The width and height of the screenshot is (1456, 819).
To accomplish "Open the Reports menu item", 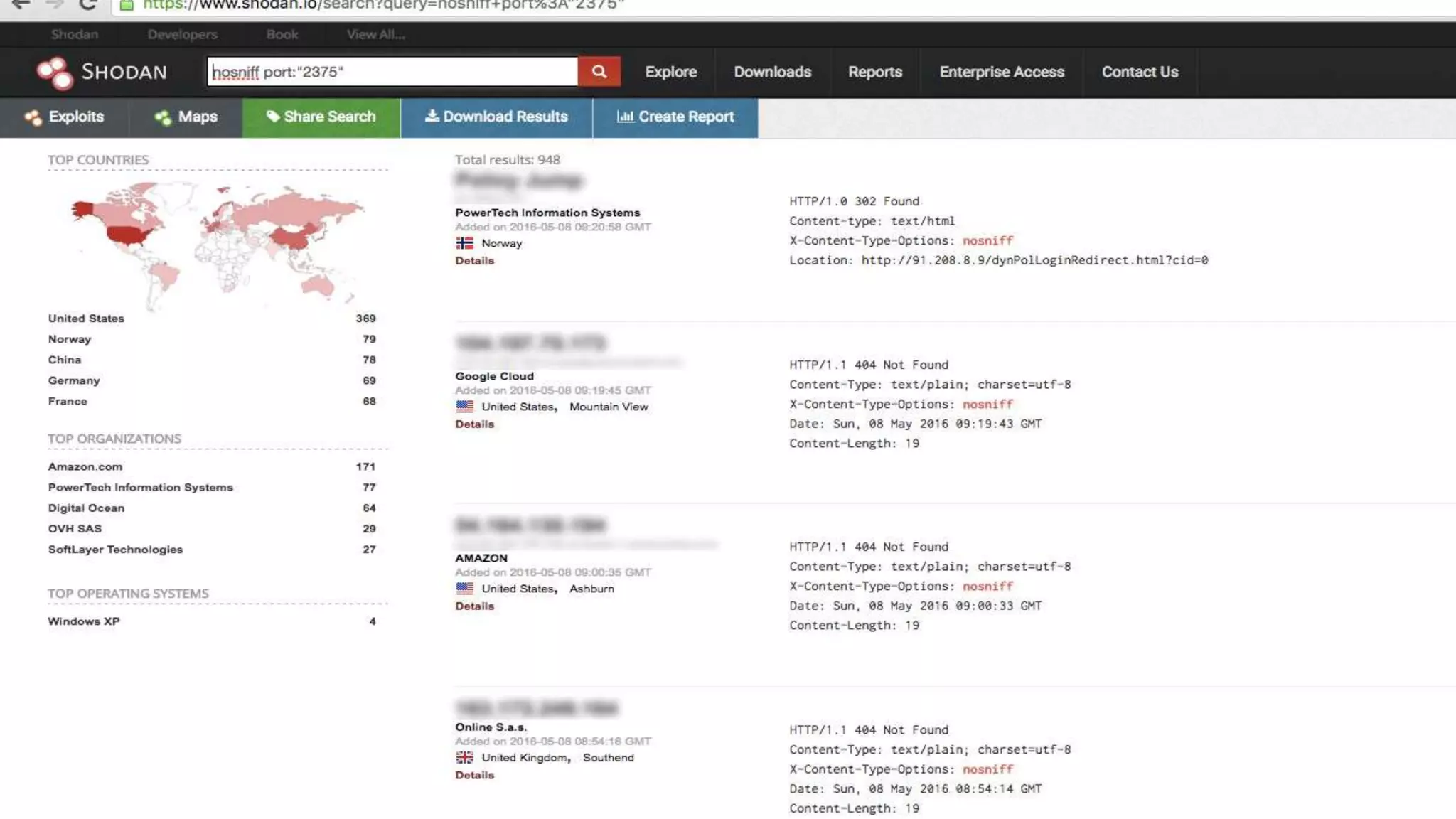I will click(x=874, y=73).
